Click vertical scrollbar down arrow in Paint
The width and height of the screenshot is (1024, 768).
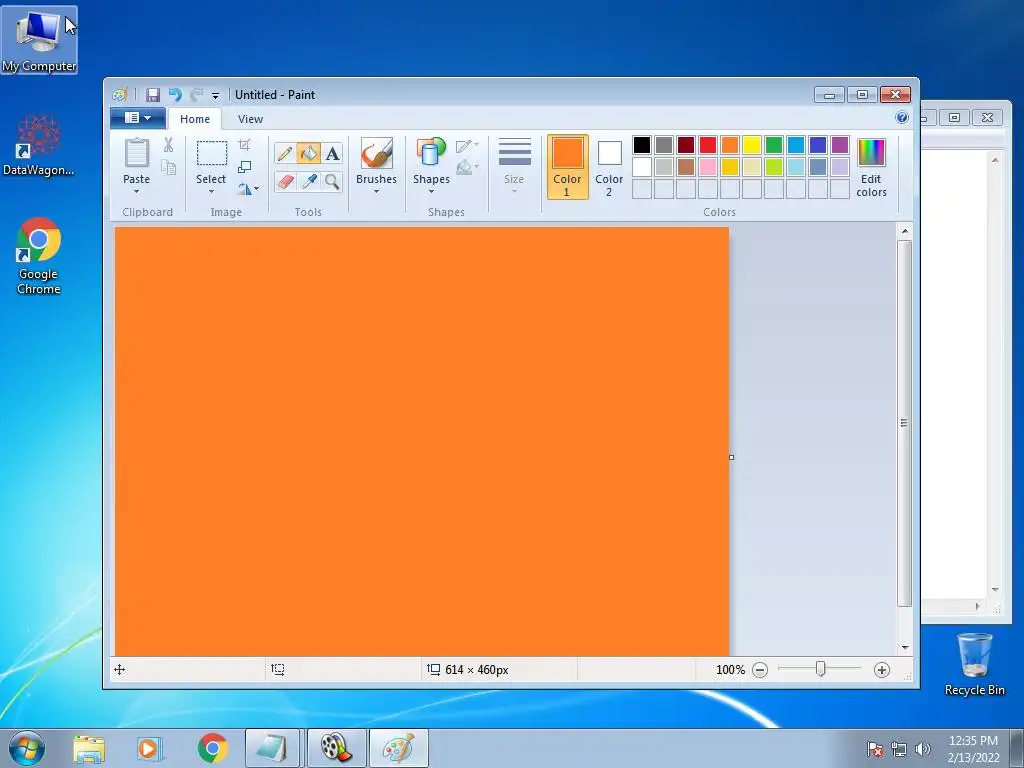pyautogui.click(x=904, y=648)
